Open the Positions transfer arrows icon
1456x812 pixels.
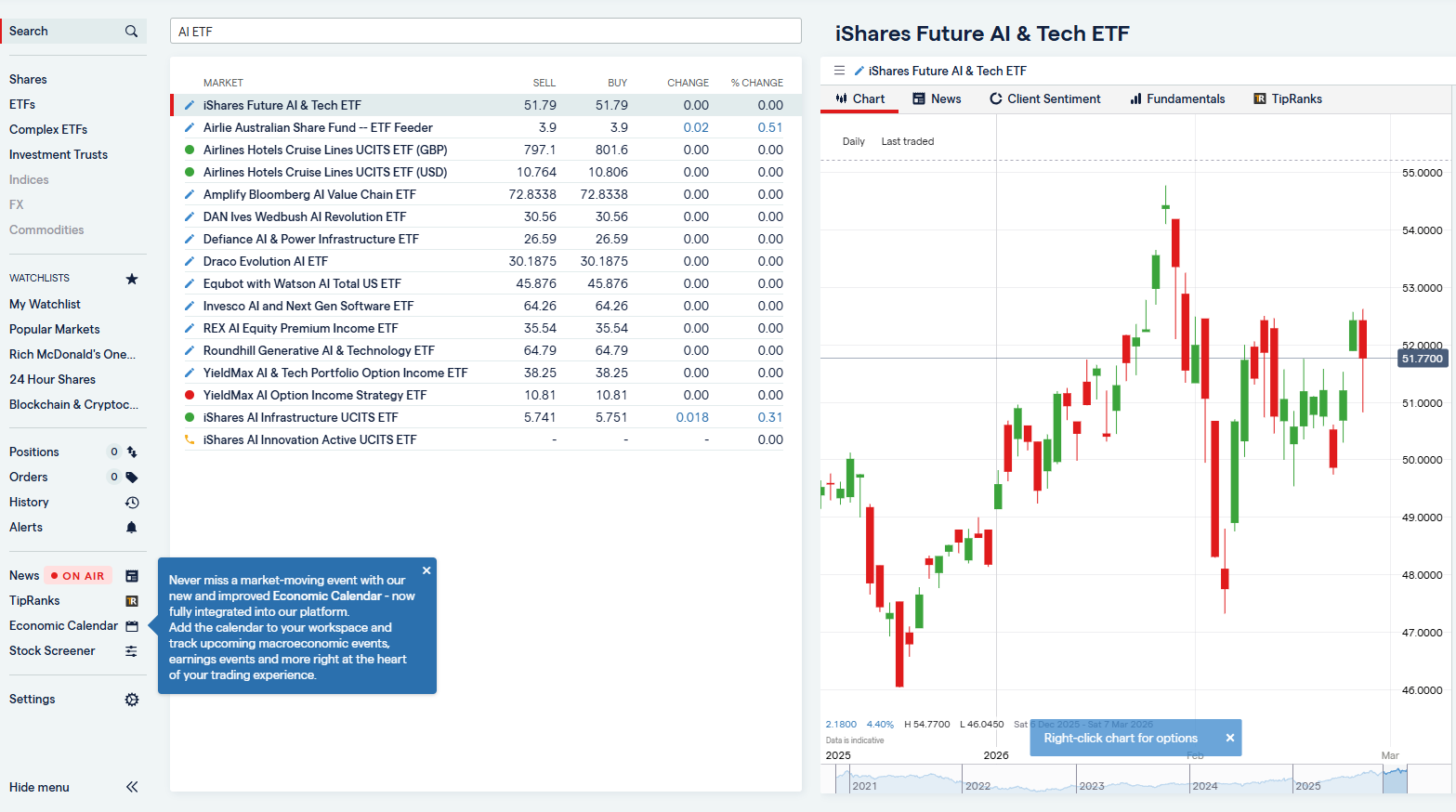[x=131, y=451]
